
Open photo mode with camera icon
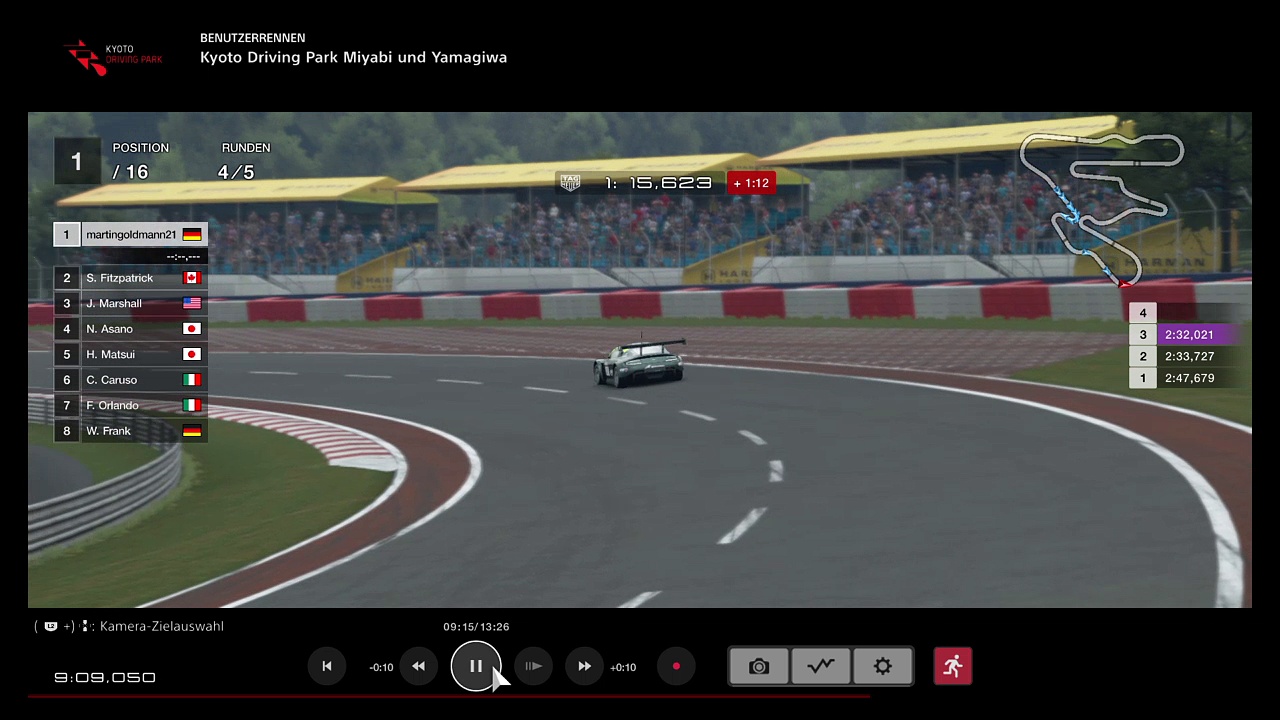(x=759, y=666)
